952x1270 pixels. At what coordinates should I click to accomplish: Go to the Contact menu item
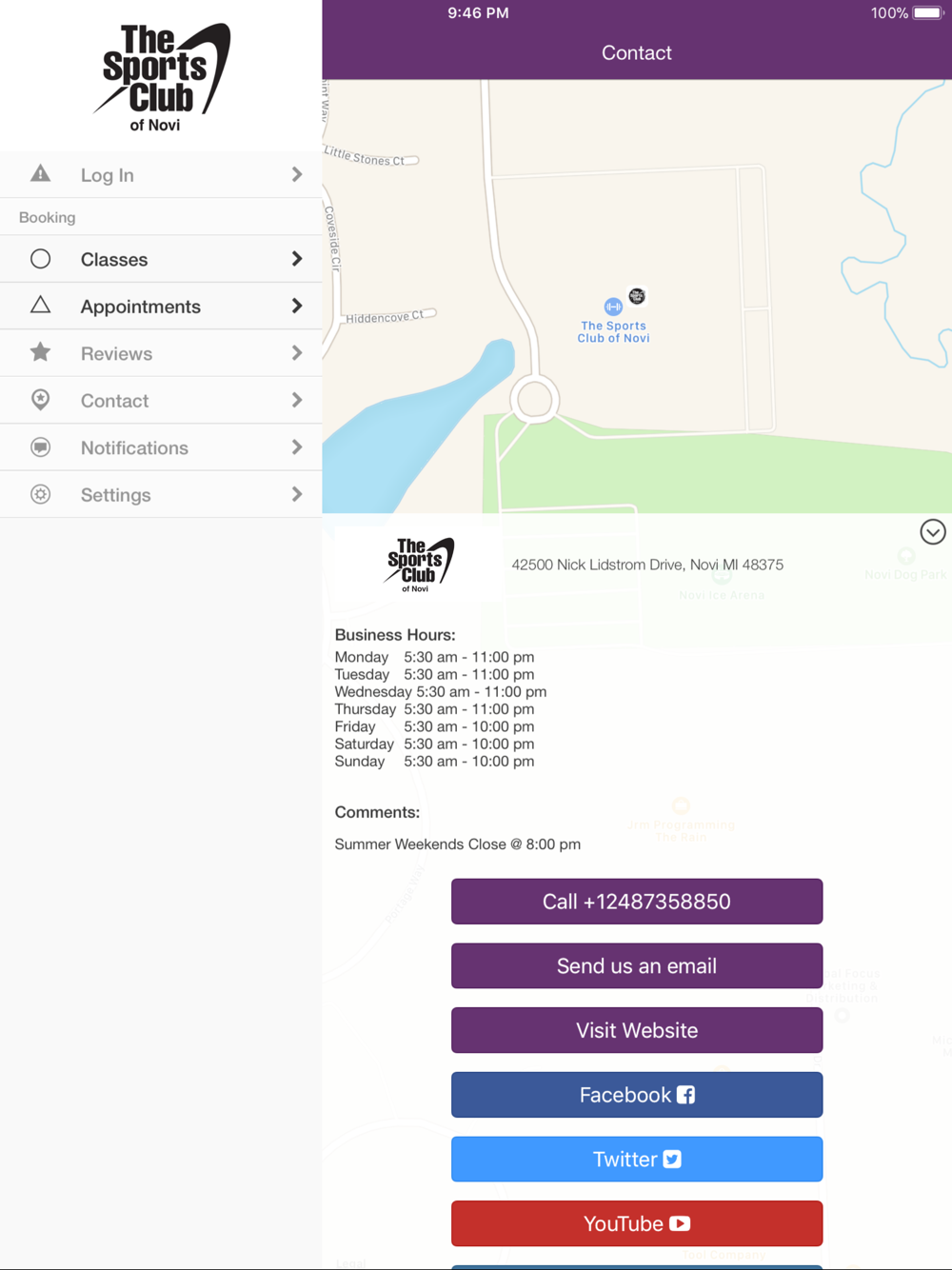tap(161, 400)
